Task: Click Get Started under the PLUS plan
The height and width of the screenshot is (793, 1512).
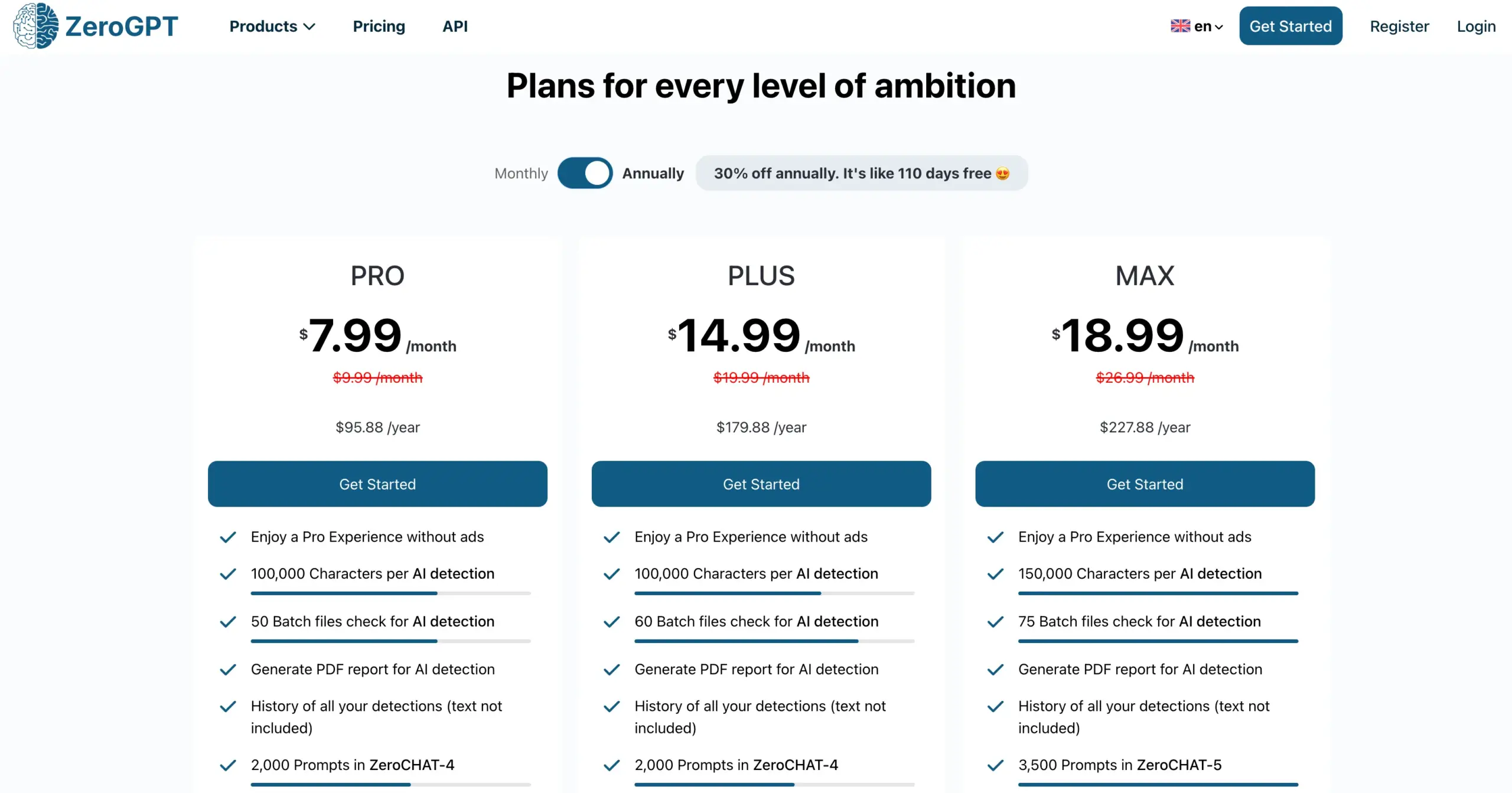Action: point(761,484)
